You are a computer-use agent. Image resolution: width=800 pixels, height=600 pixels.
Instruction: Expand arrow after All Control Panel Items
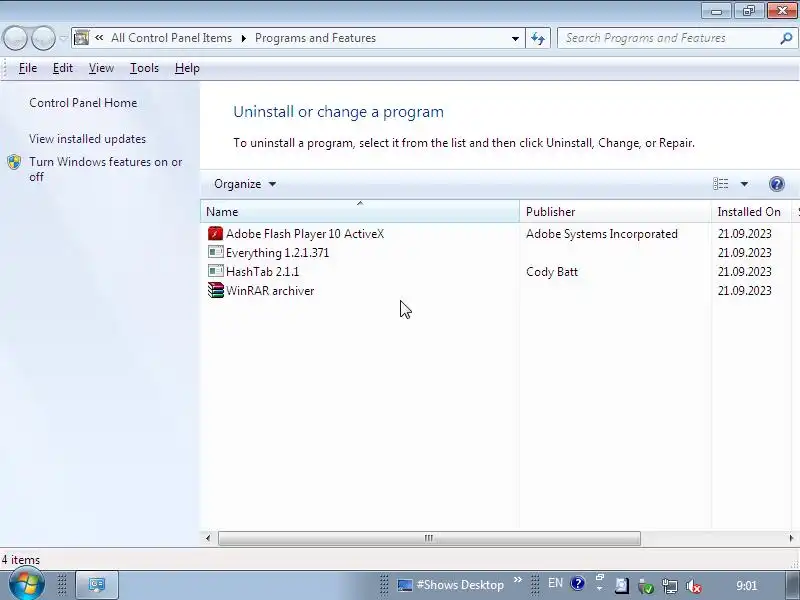244,38
